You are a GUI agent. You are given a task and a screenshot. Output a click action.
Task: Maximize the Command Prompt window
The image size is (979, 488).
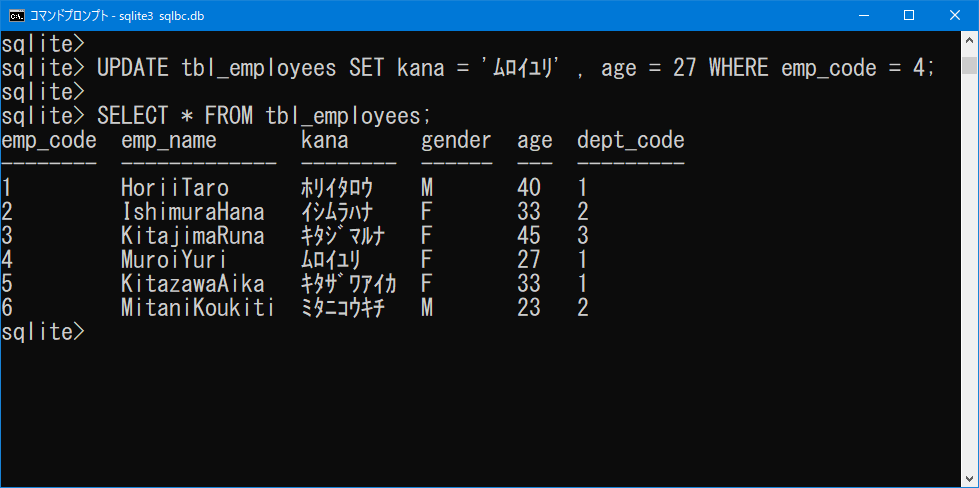coord(909,16)
